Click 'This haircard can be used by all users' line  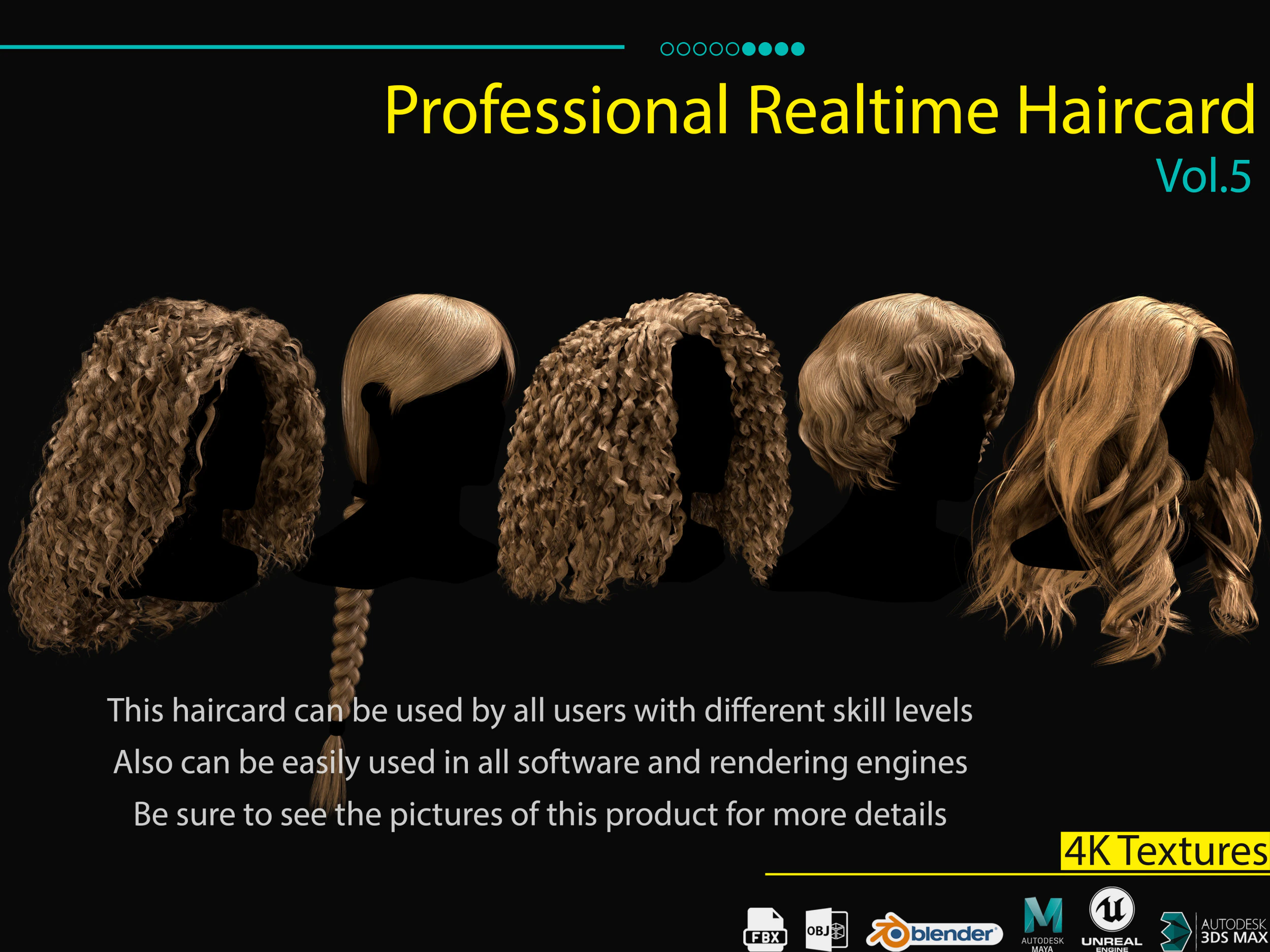(x=539, y=710)
